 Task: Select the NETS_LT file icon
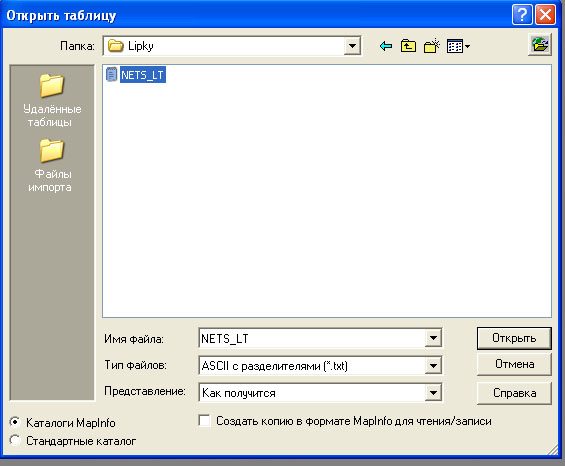click(111, 74)
